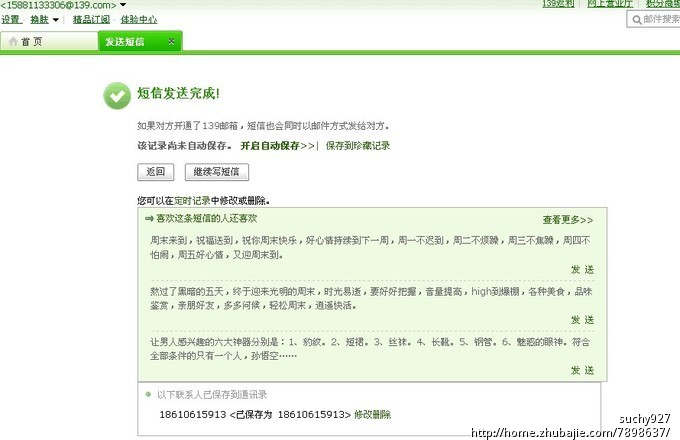Open the 定时记录 link
This screenshot has height=440, width=680.
(192, 201)
